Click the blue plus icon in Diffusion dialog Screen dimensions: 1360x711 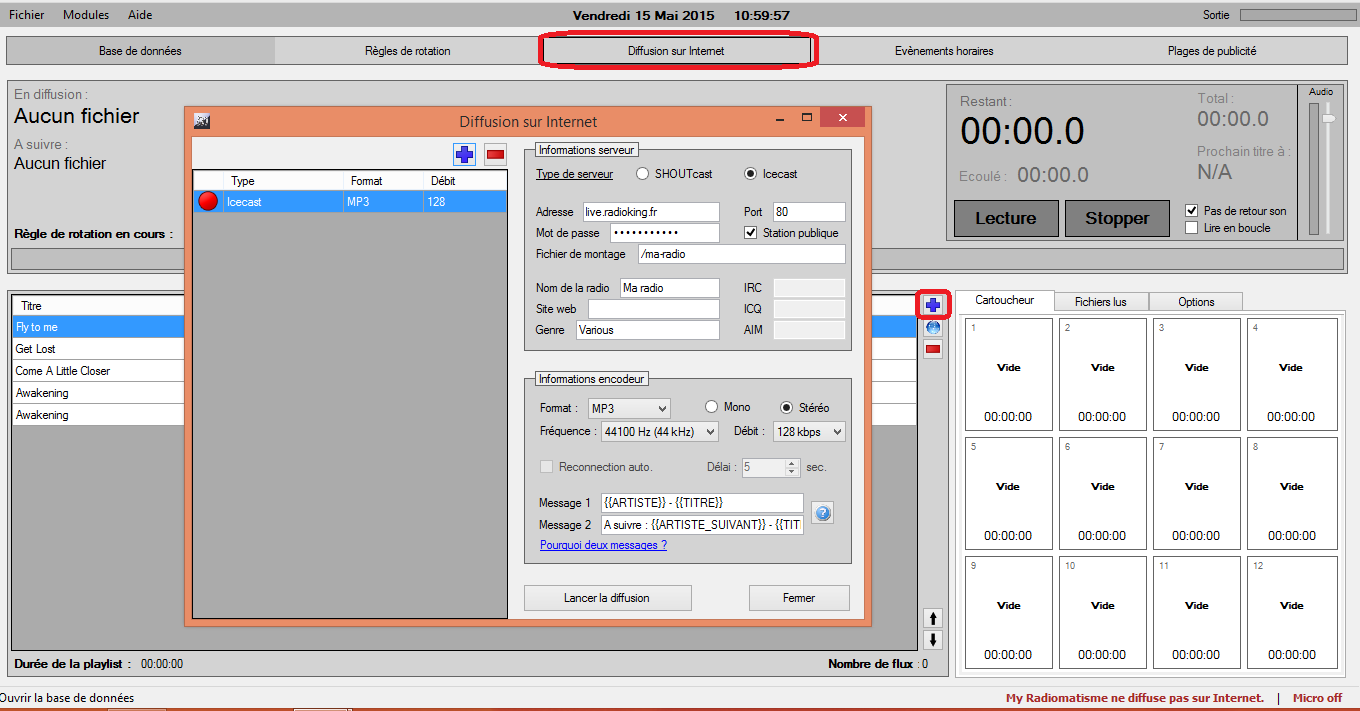(x=464, y=154)
